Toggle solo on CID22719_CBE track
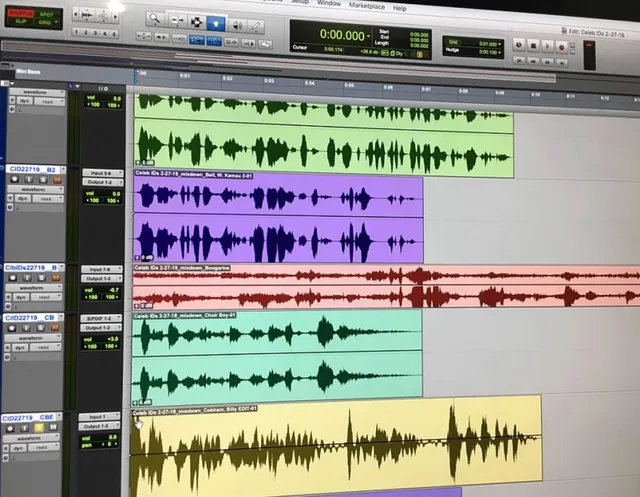Screen dimensions: 640x497 39,428
